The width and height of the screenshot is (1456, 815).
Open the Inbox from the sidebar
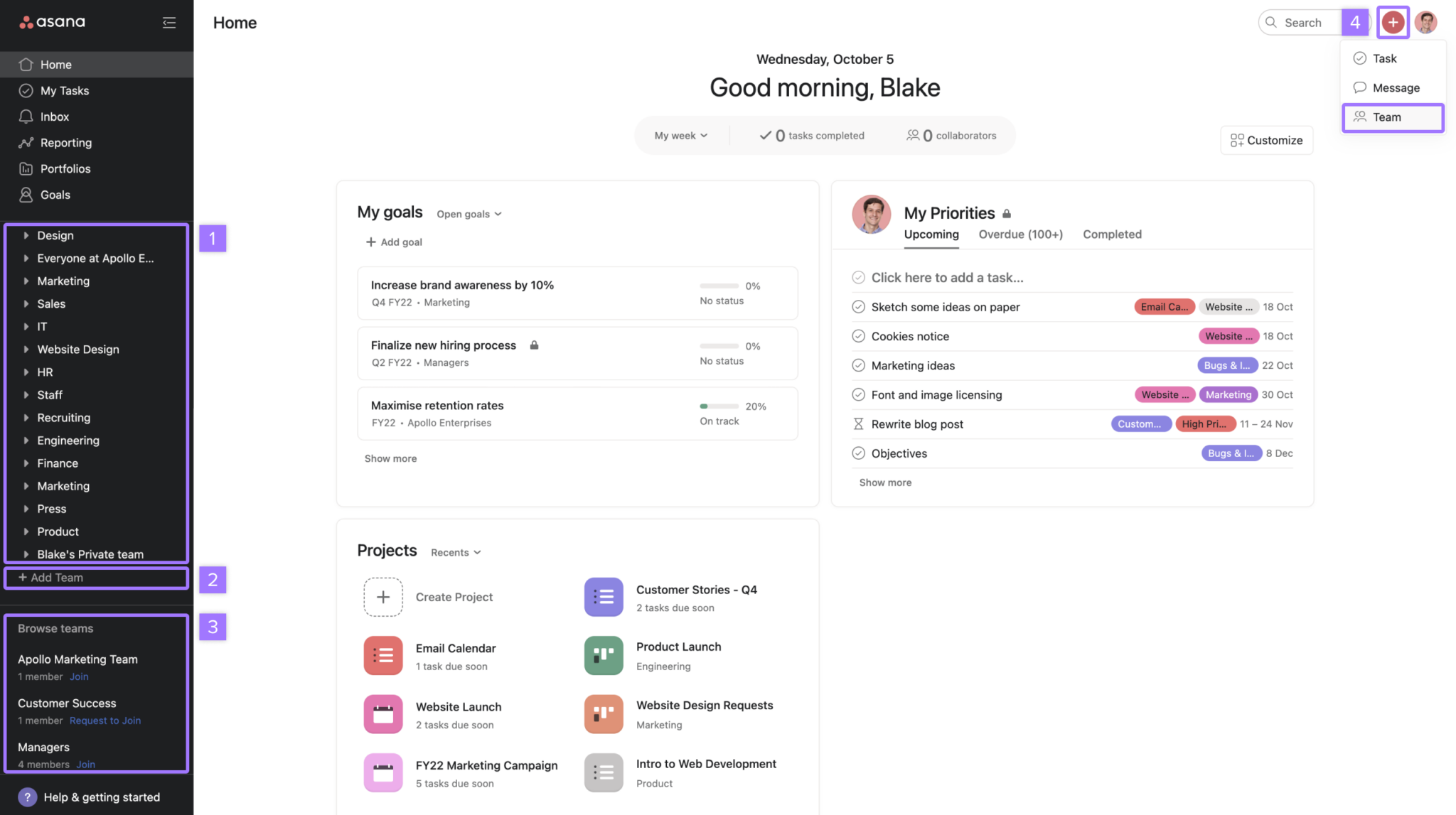point(55,116)
